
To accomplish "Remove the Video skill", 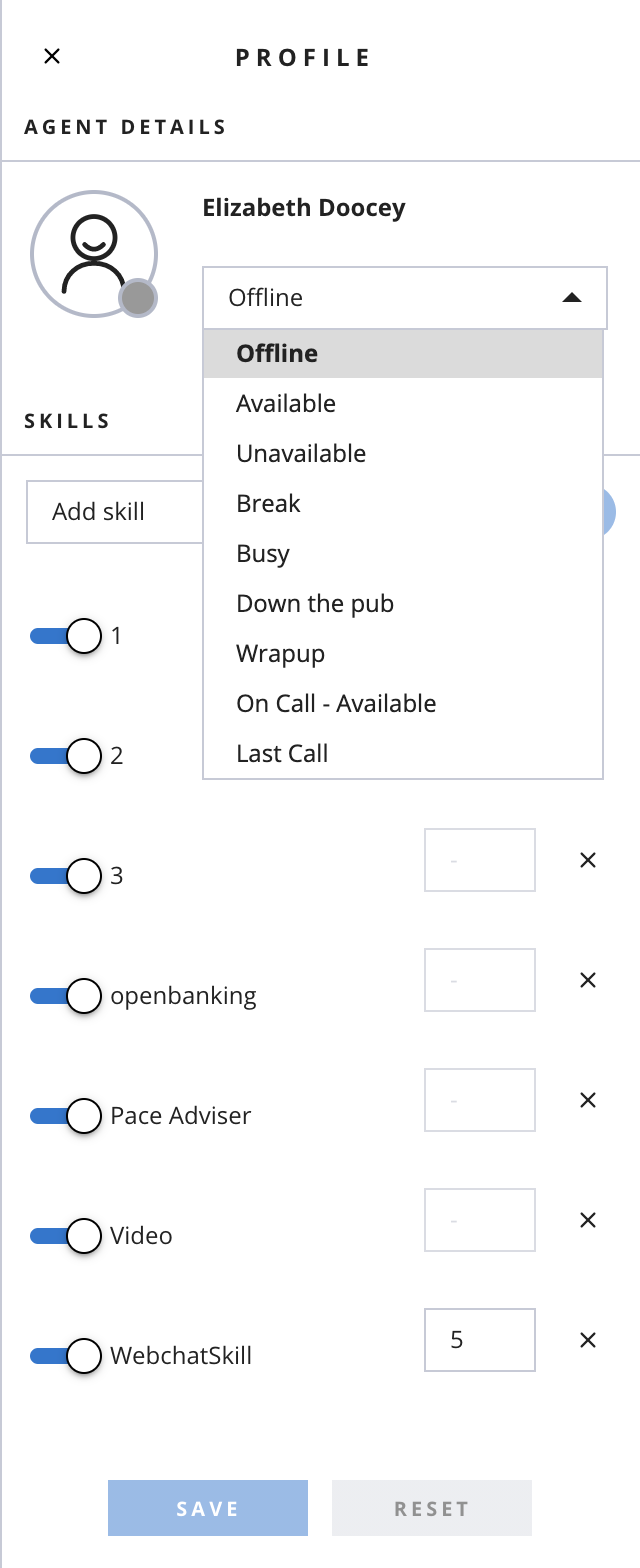I will point(588,1220).
